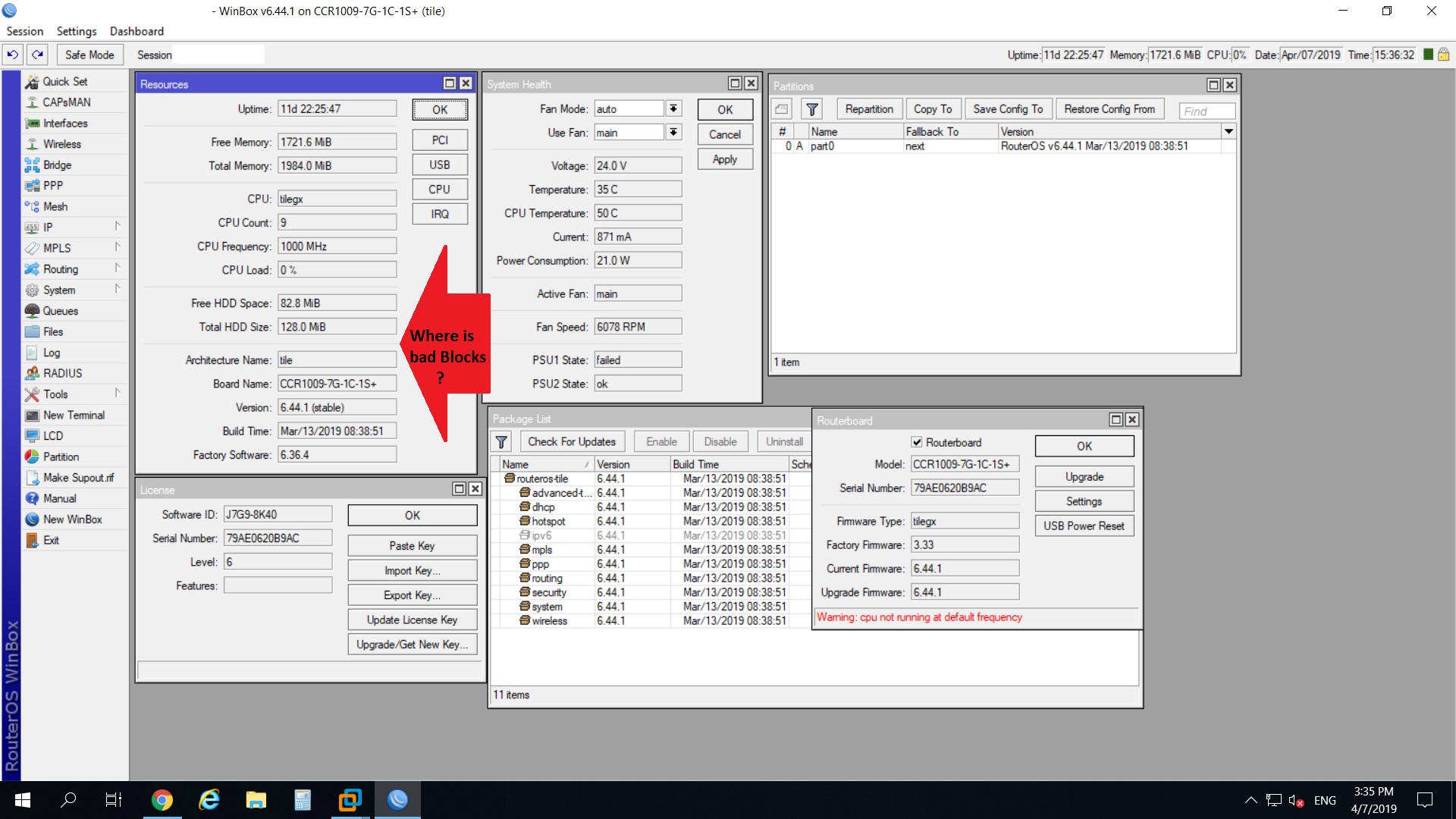This screenshot has width=1456, height=819.
Task: Click the IRQ button in Resources
Action: tap(440, 215)
